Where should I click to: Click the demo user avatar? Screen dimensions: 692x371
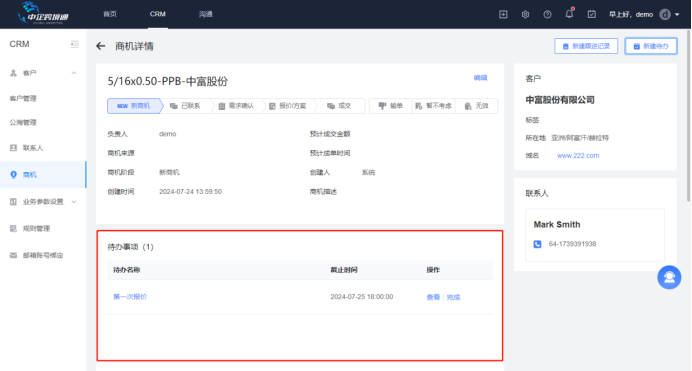665,15
